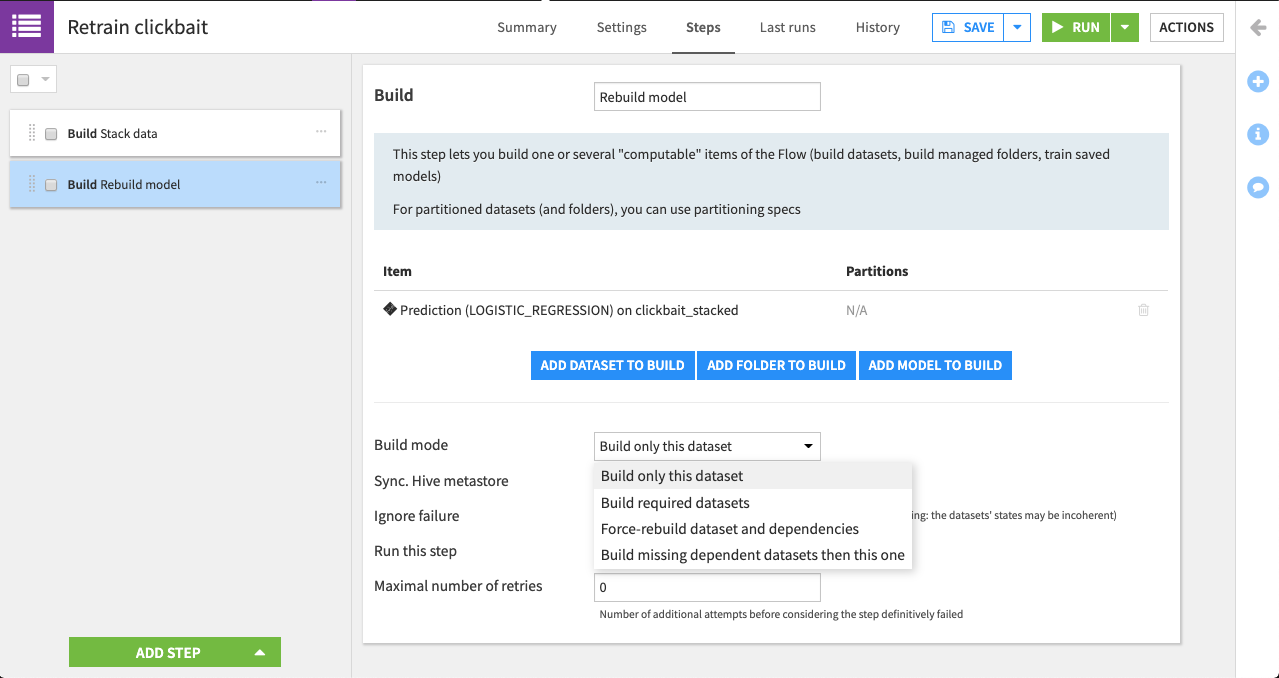Click the N/A partitions value
The width and height of the screenshot is (1279, 678).
(x=856, y=310)
